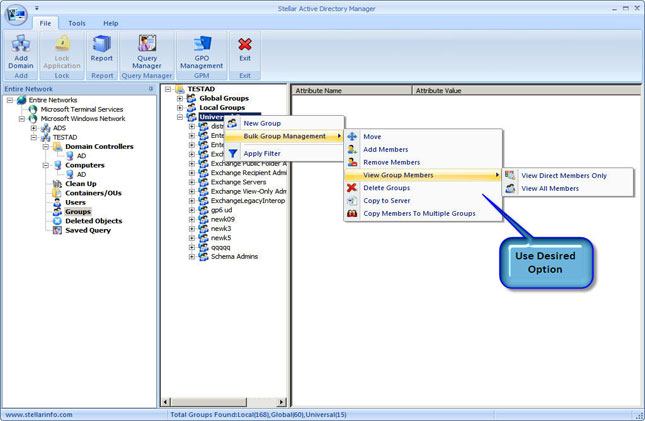Click the Attribute Name column header
This screenshot has height=421, width=645.
pyautogui.click(x=352, y=91)
